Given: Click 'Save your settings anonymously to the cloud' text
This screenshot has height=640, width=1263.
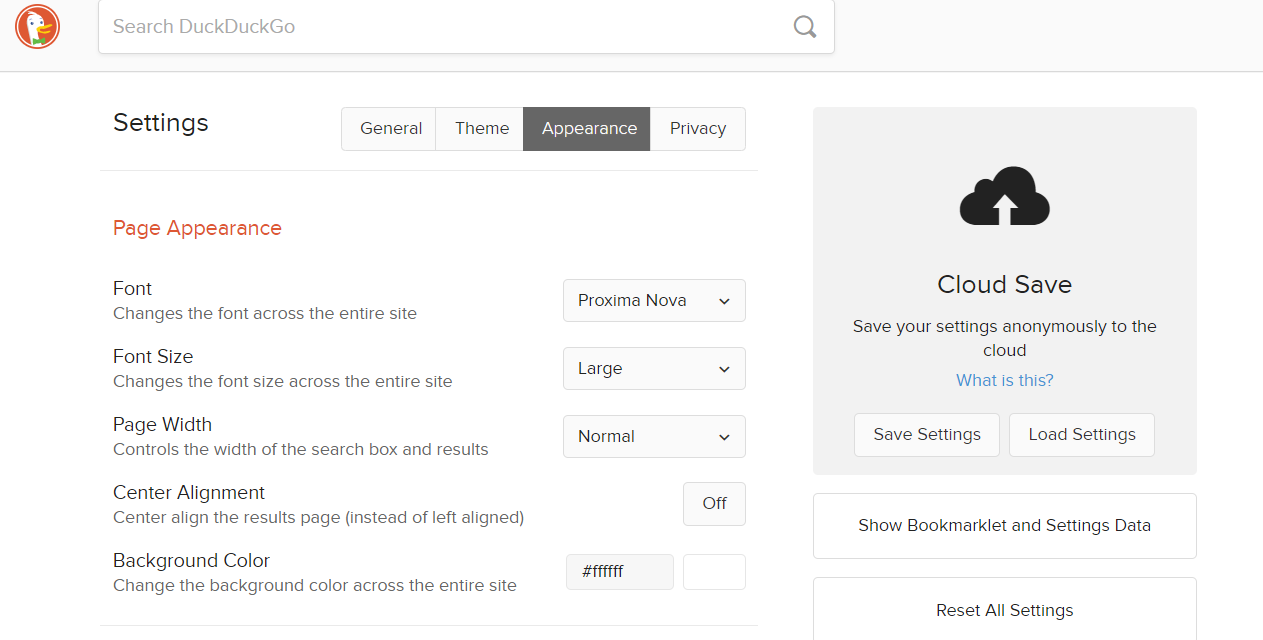Looking at the screenshot, I should tap(1005, 338).
